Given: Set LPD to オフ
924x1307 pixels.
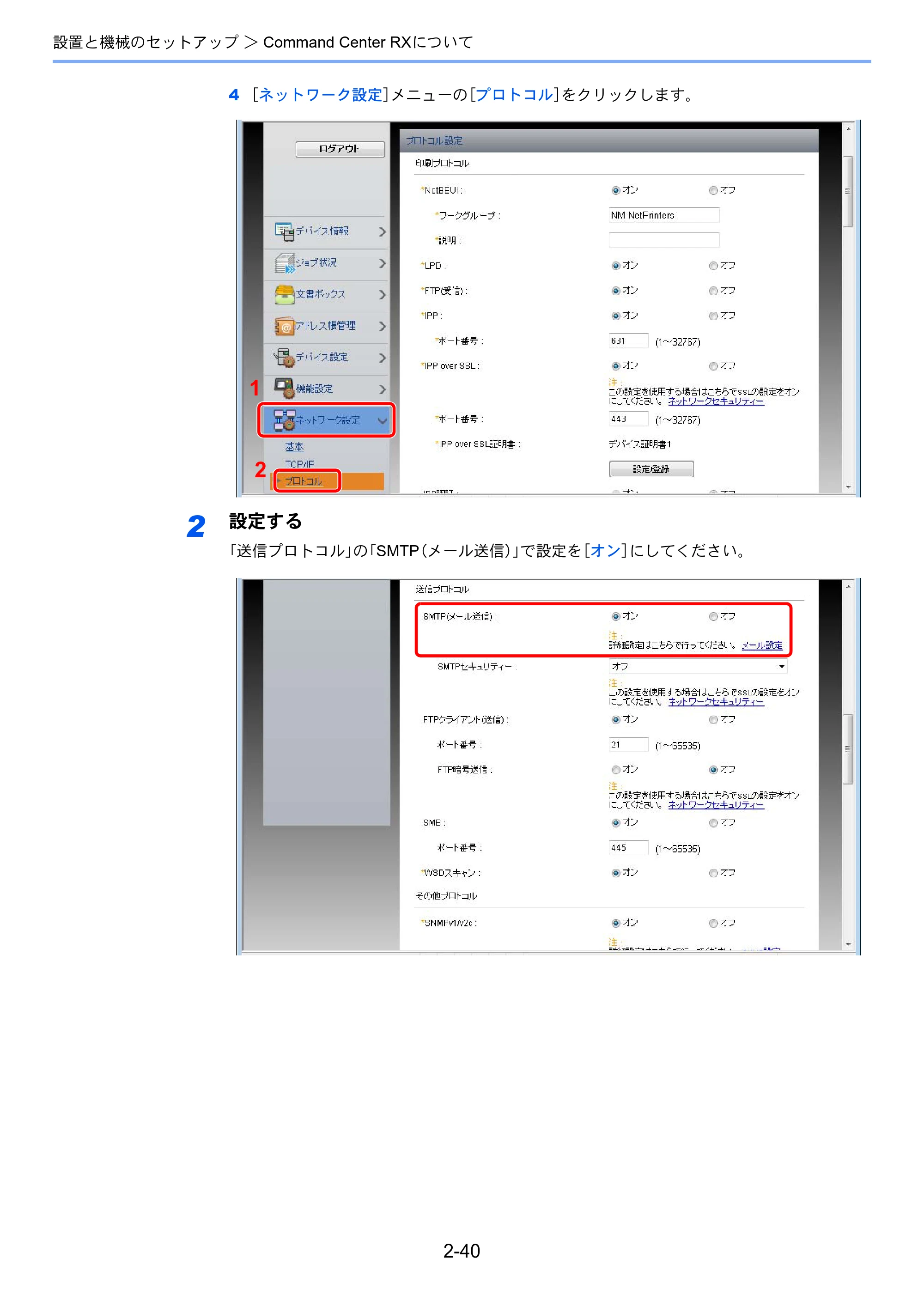Looking at the screenshot, I should (x=713, y=266).
